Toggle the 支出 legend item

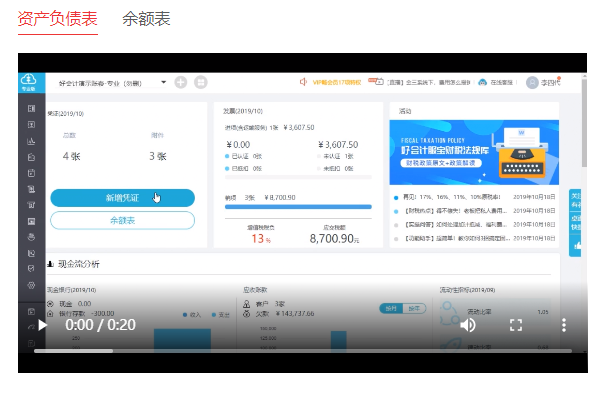221,315
